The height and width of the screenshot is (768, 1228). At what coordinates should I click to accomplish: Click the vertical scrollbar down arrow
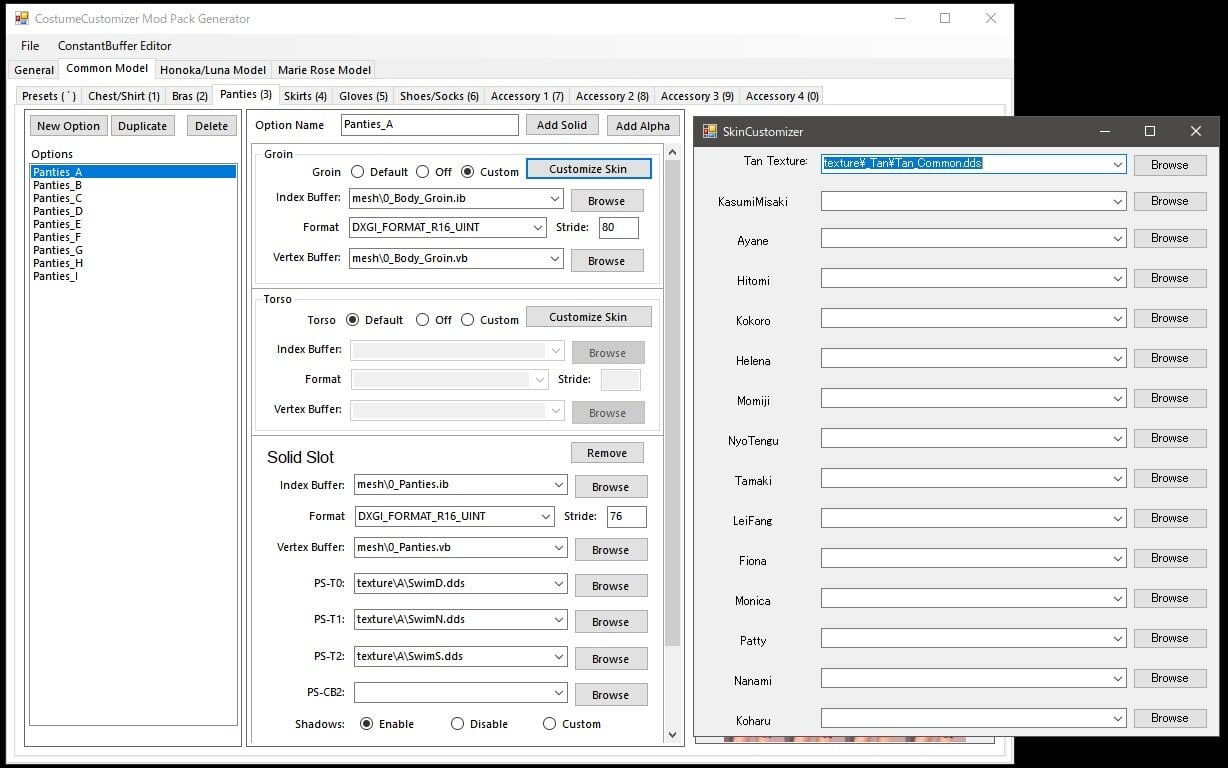pos(672,735)
